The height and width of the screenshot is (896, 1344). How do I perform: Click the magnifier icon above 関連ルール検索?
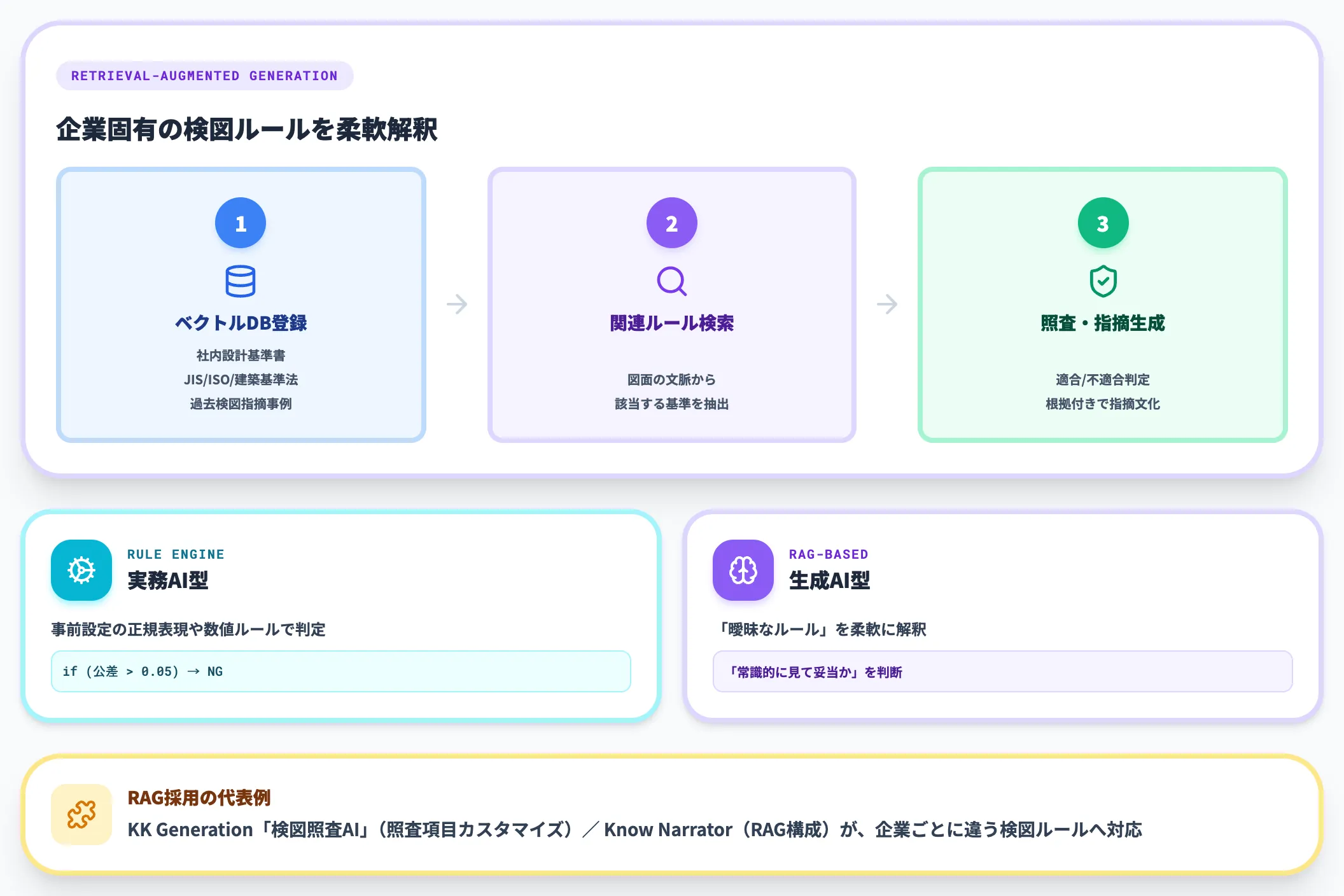pos(671,281)
